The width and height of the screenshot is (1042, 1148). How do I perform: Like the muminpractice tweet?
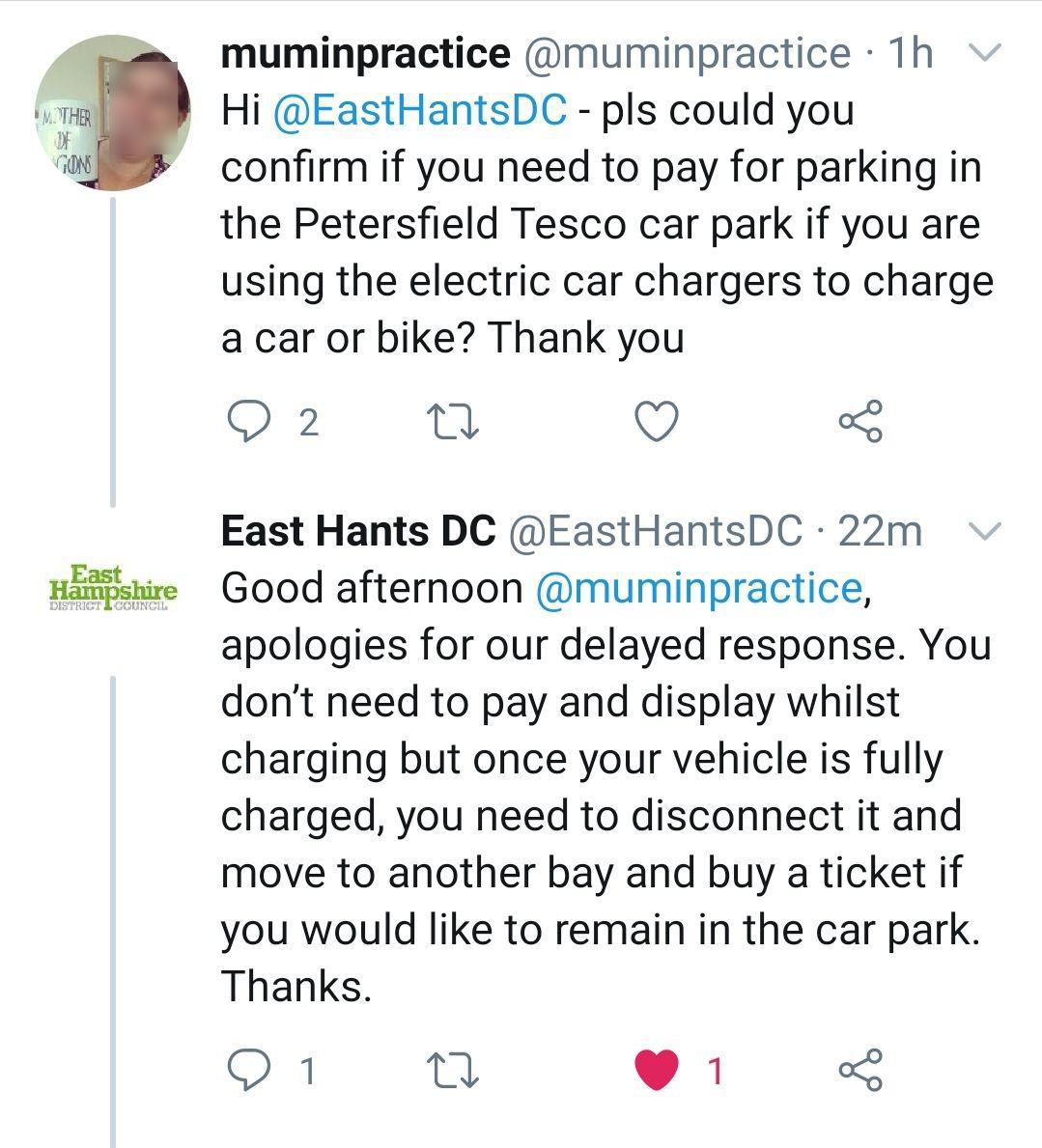[657, 417]
